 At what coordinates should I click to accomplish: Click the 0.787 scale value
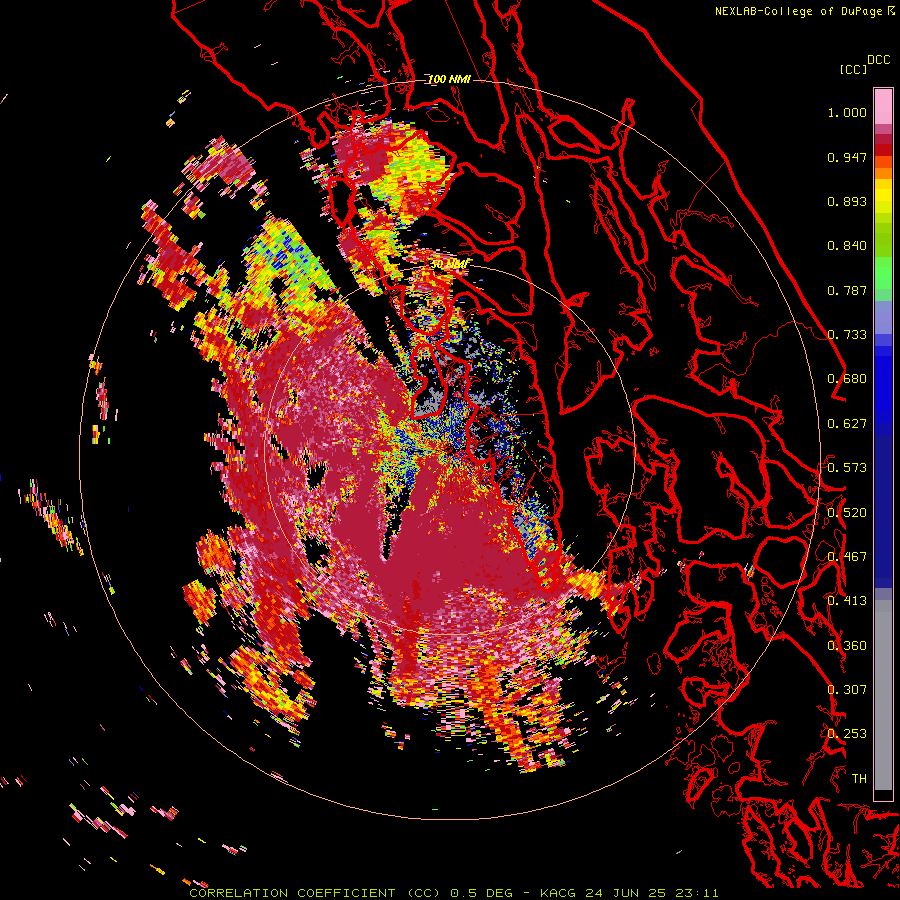click(x=847, y=290)
